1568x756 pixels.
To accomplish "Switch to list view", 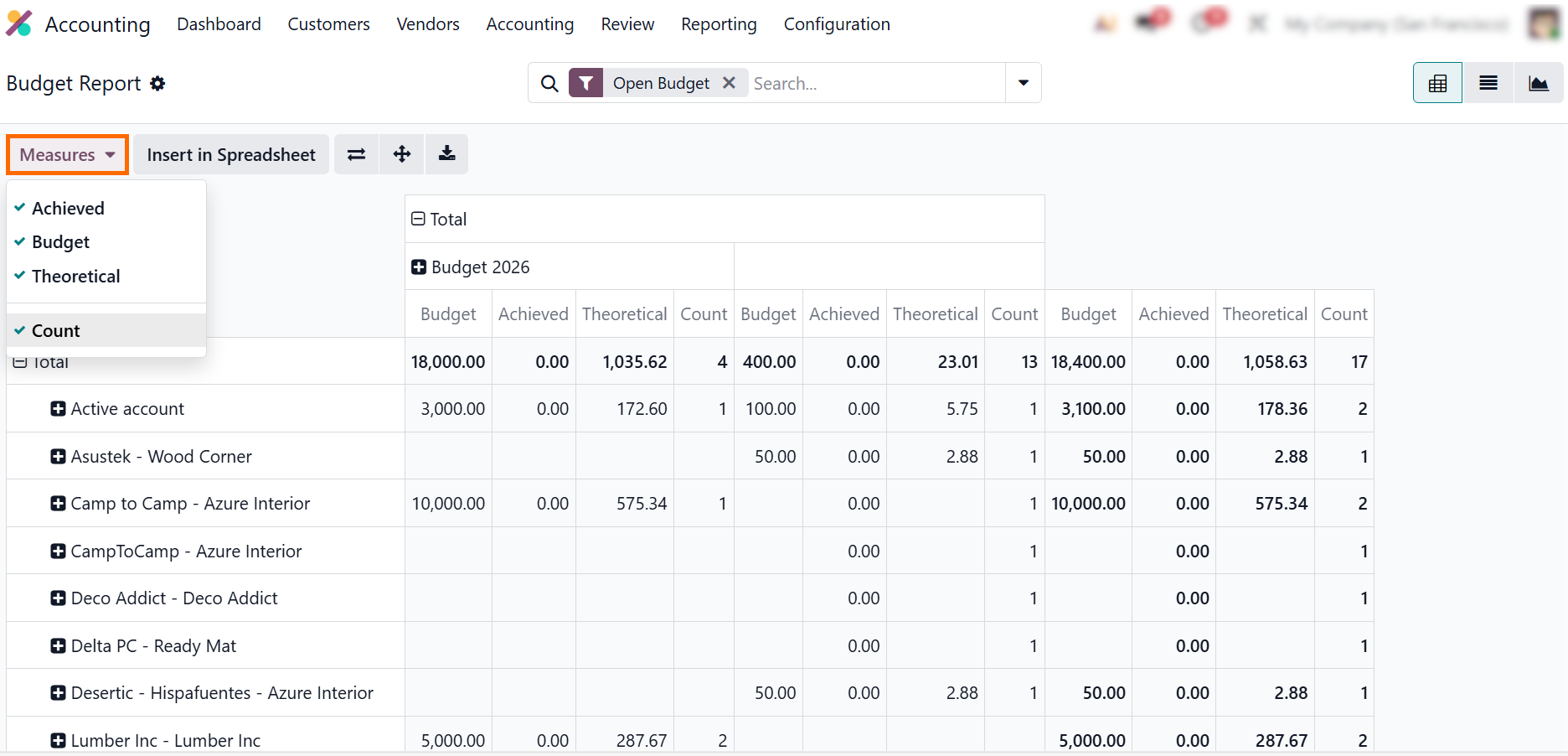I will [1488, 83].
